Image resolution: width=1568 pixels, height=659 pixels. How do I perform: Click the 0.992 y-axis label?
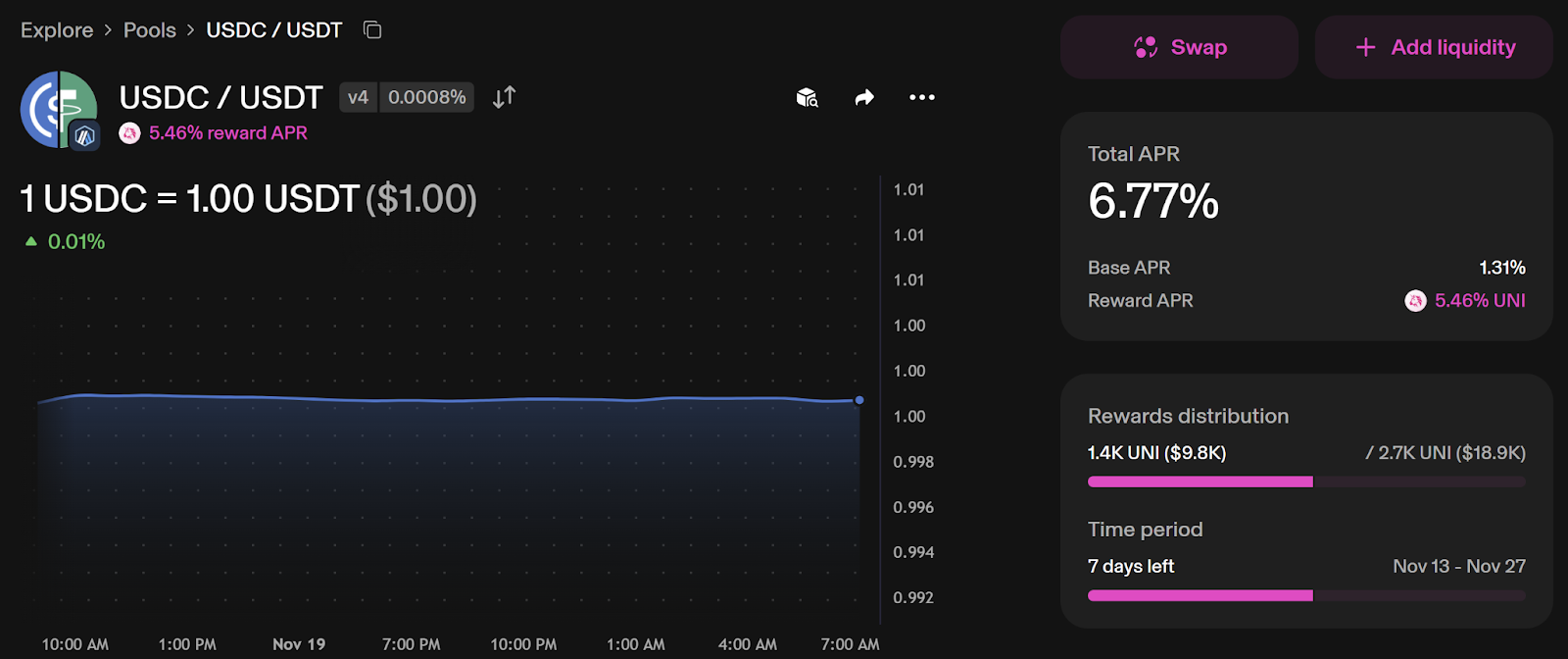point(913,597)
